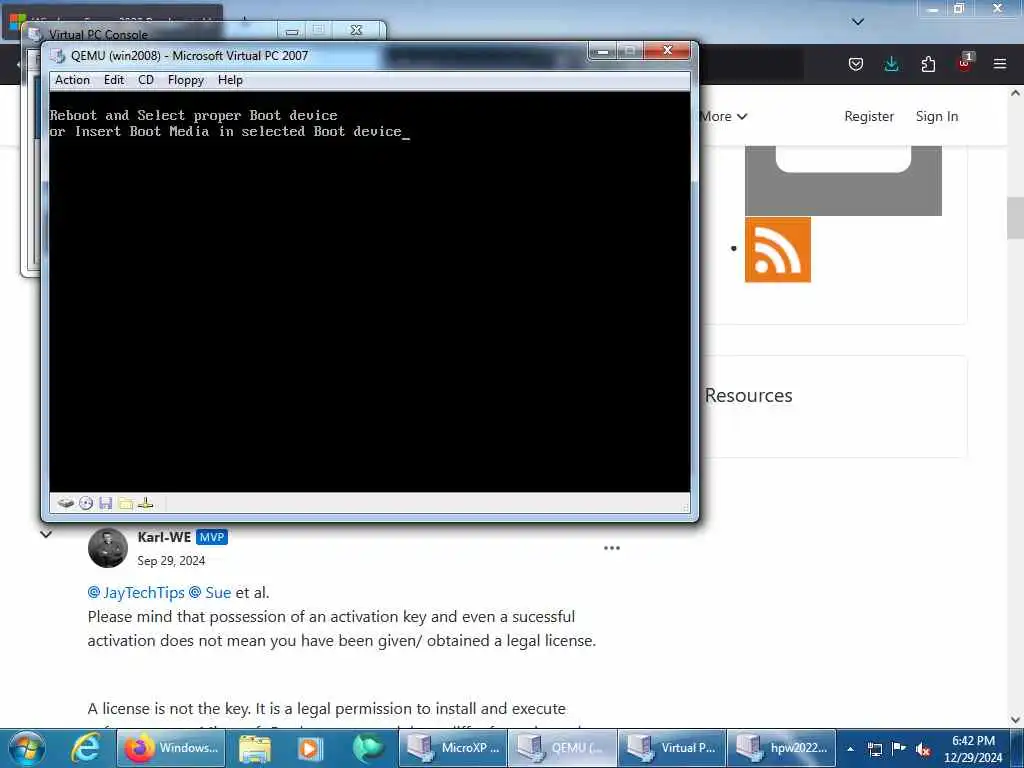The width and height of the screenshot is (1024, 768).
Task: Click the network adapter status icon in QEMU window
Action: pos(146,503)
